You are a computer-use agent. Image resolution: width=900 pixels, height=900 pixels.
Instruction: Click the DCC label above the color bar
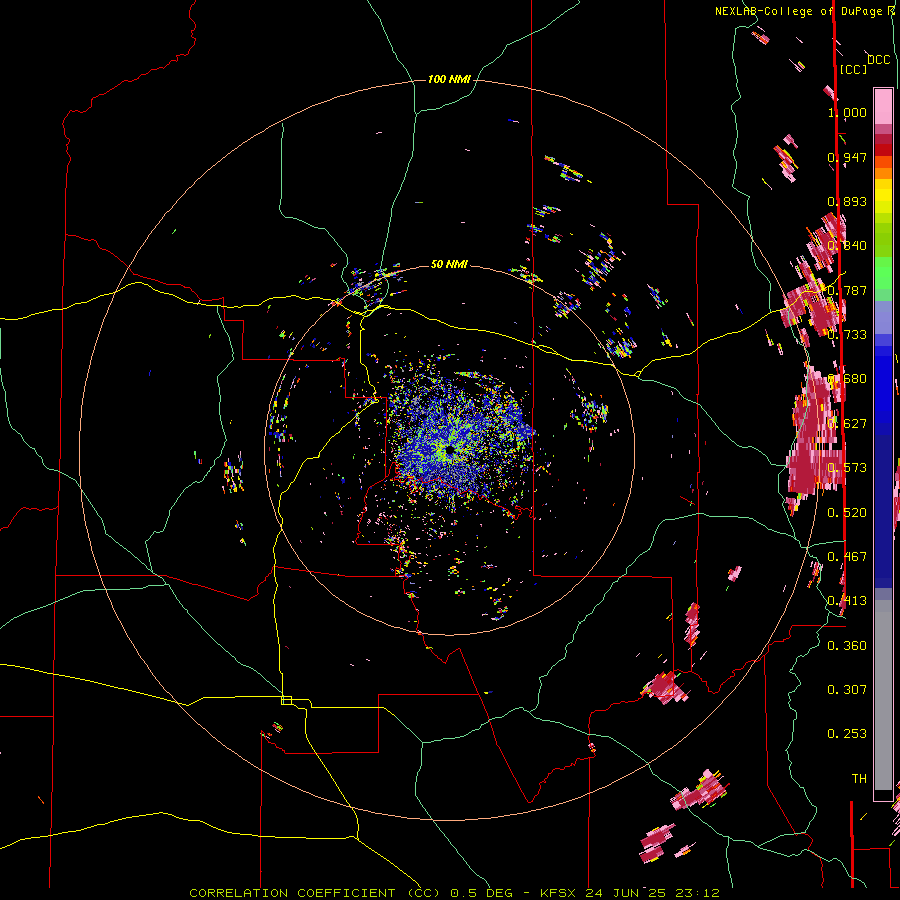pyautogui.click(x=879, y=60)
